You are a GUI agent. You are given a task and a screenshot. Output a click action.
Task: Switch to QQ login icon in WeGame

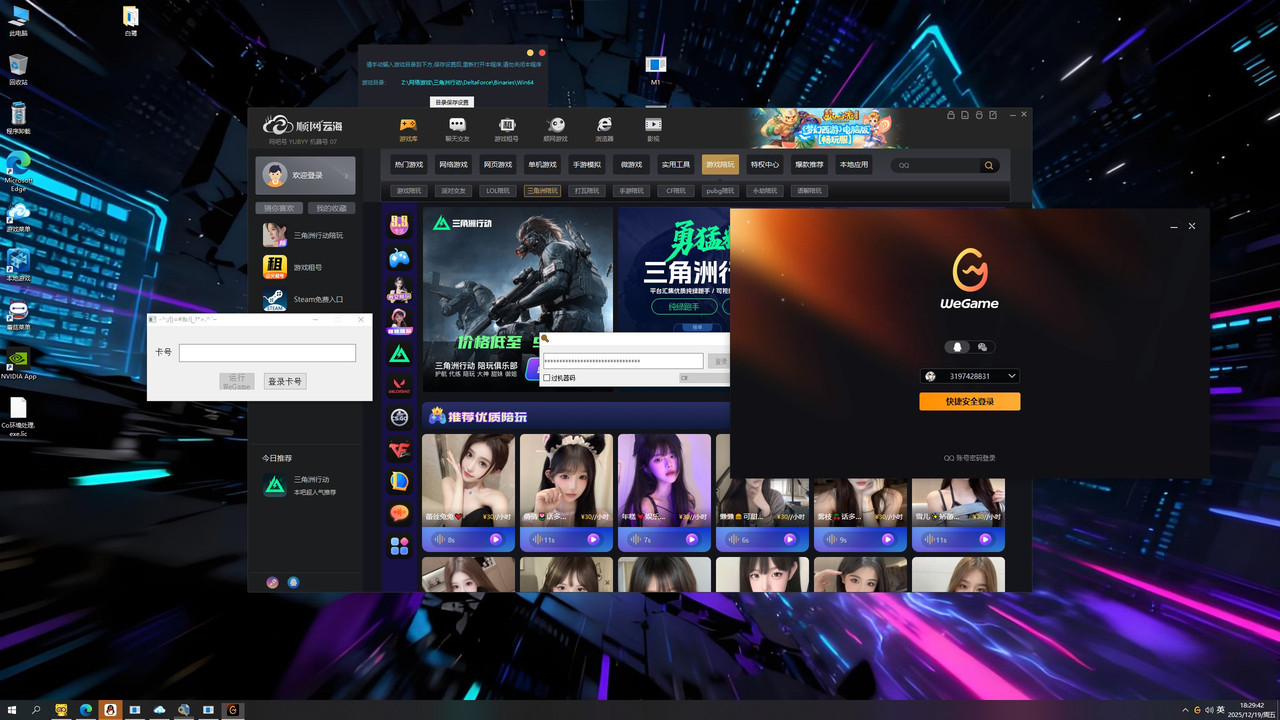pyautogui.click(x=957, y=347)
